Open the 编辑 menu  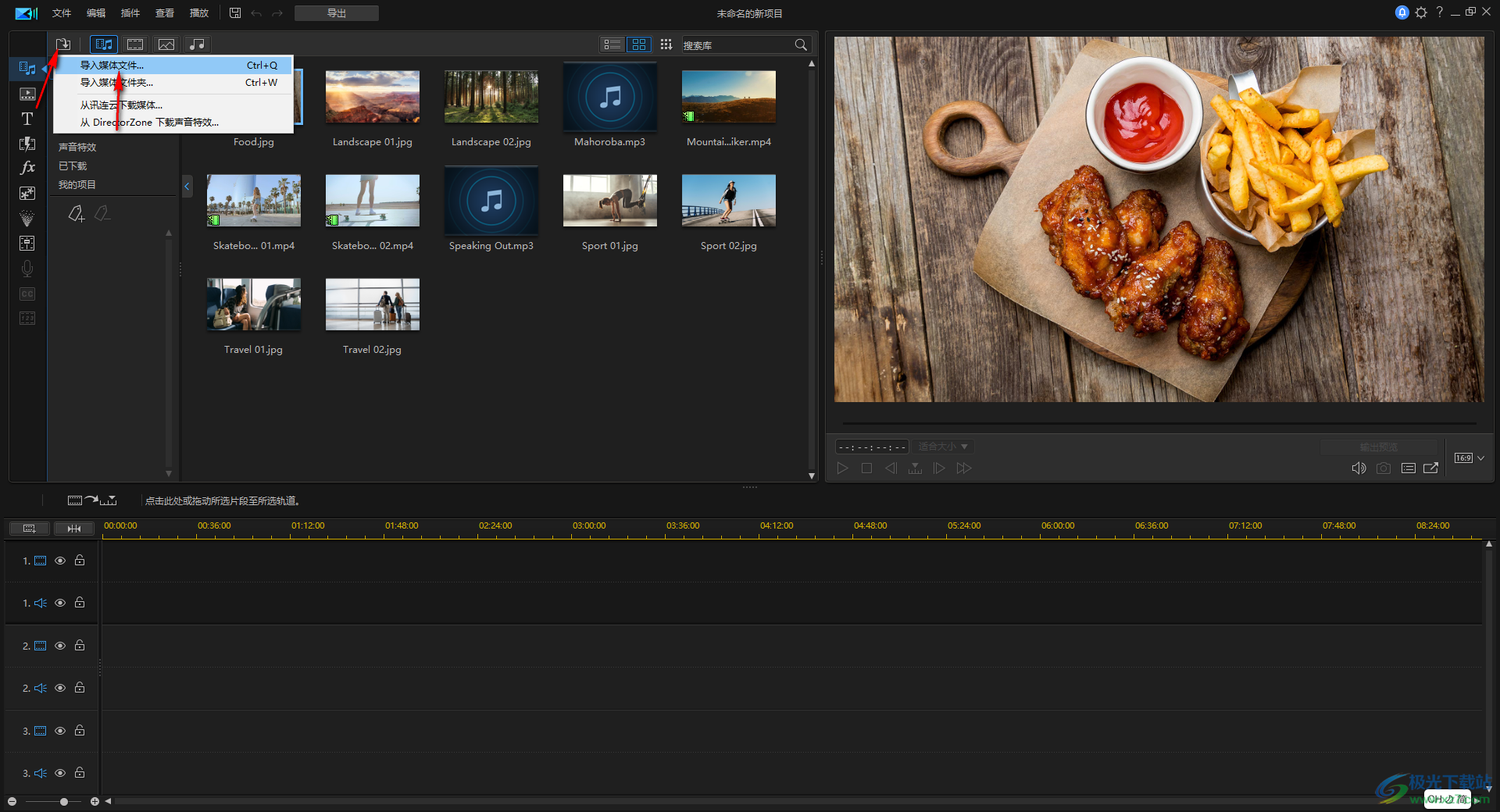pos(96,13)
